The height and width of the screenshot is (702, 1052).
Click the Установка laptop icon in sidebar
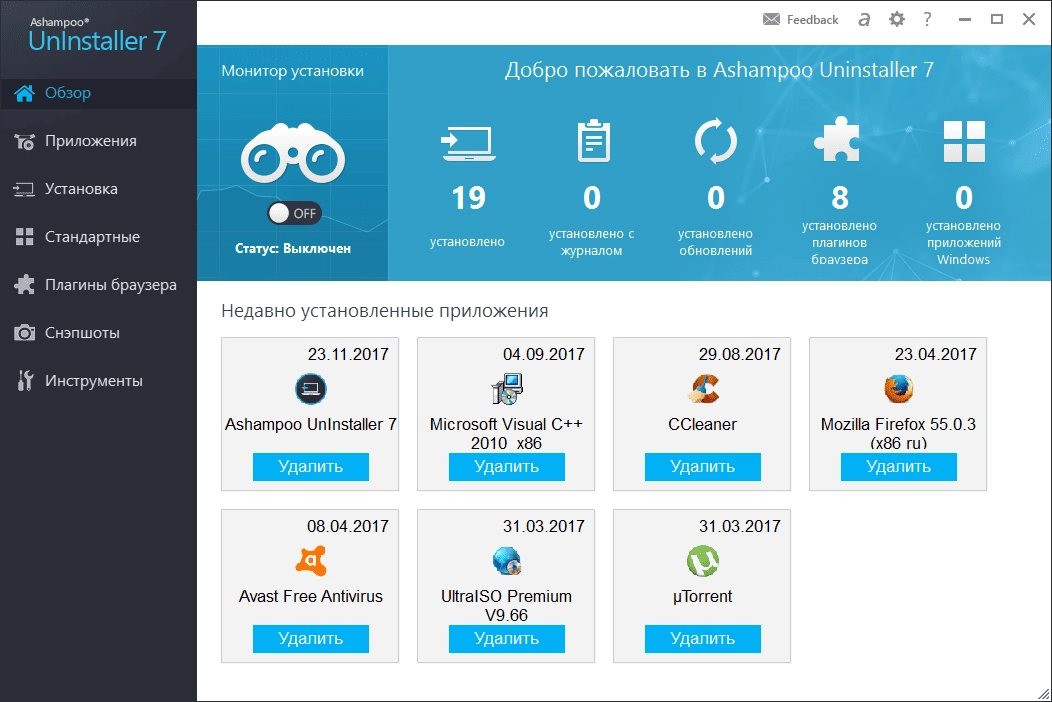(24, 189)
